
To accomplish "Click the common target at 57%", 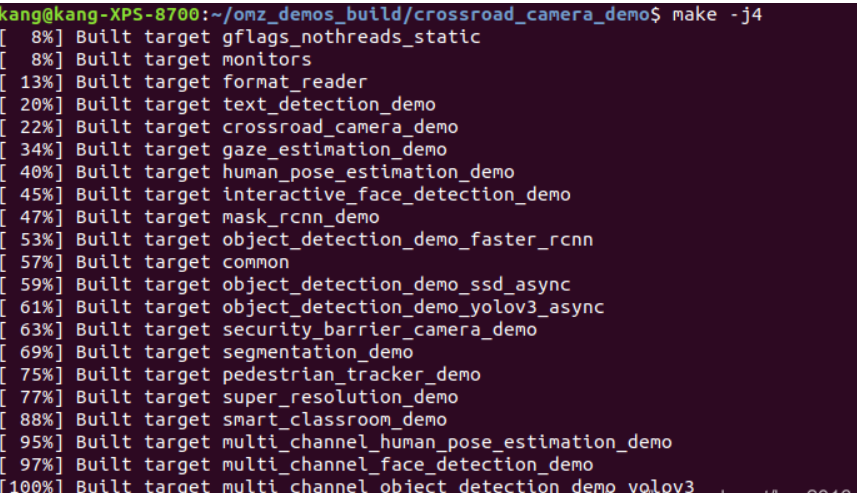I will [255, 262].
